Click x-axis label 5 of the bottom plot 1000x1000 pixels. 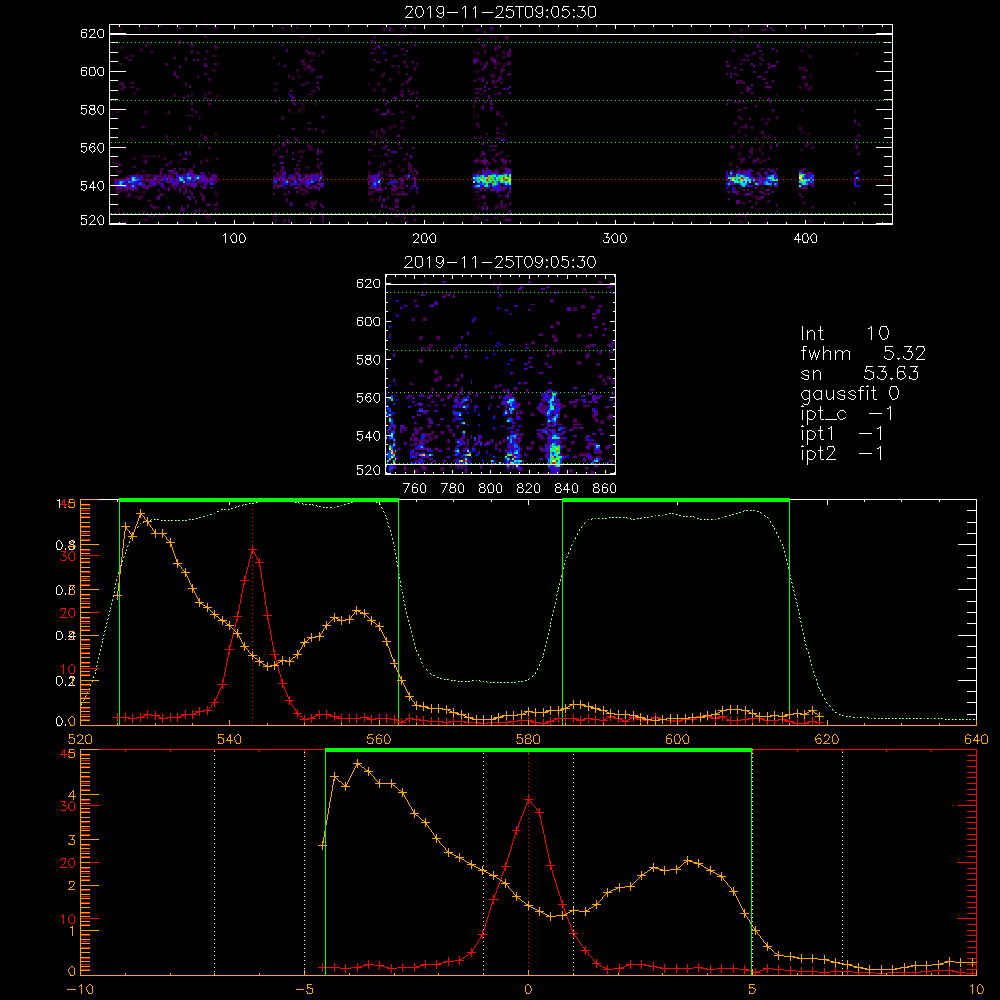[x=752, y=990]
